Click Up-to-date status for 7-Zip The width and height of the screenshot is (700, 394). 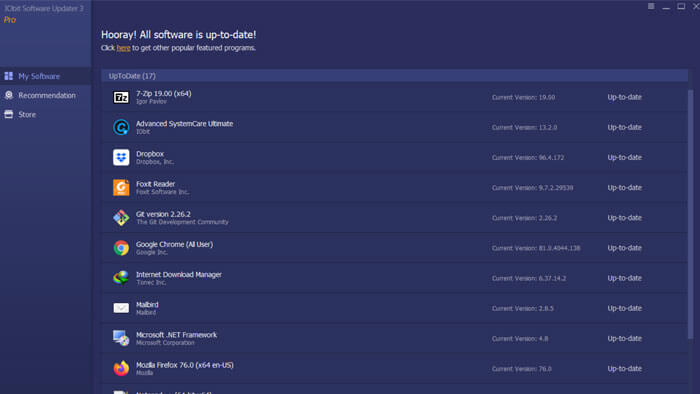pos(624,97)
